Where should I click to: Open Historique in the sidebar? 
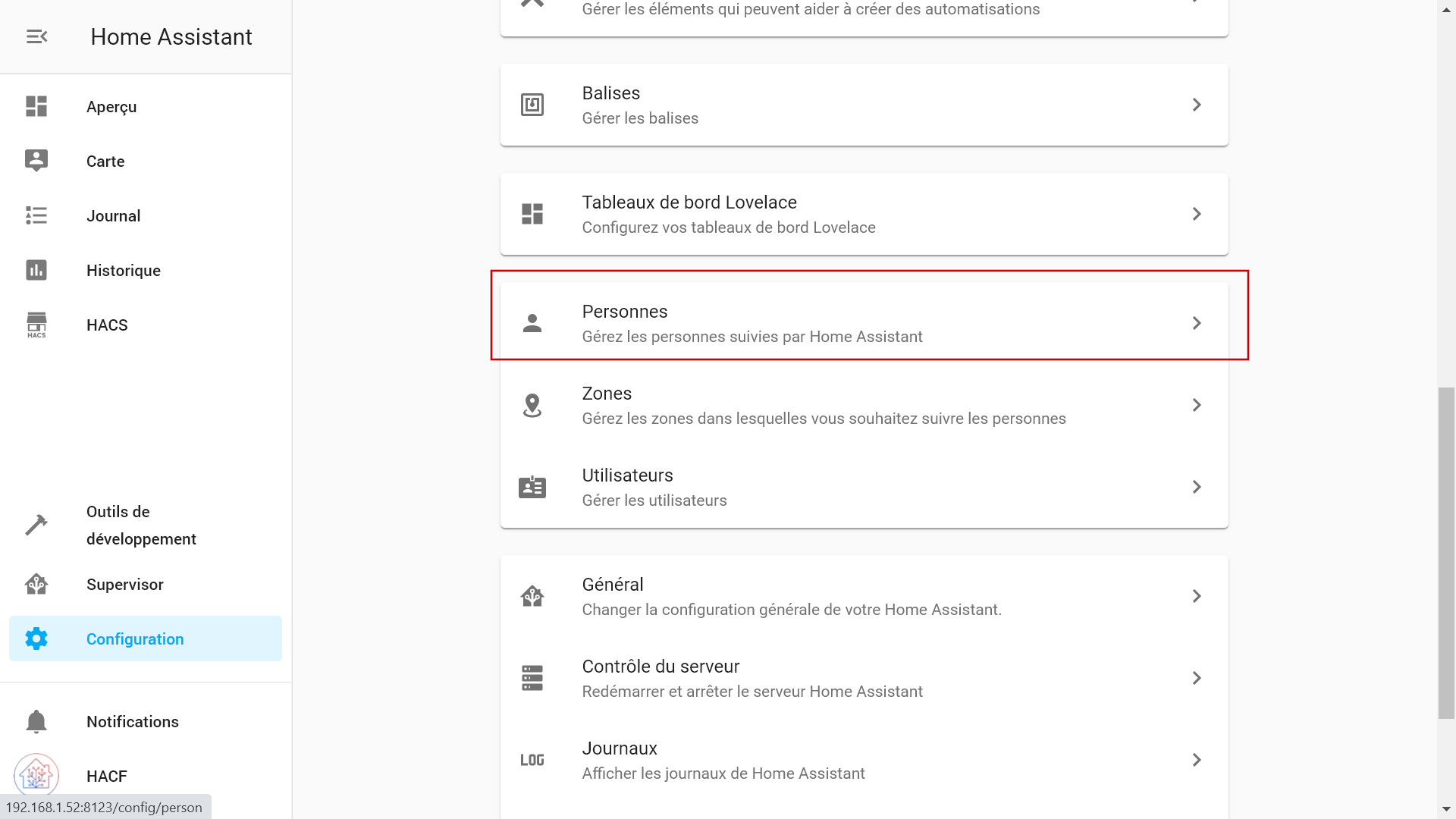[x=146, y=270]
